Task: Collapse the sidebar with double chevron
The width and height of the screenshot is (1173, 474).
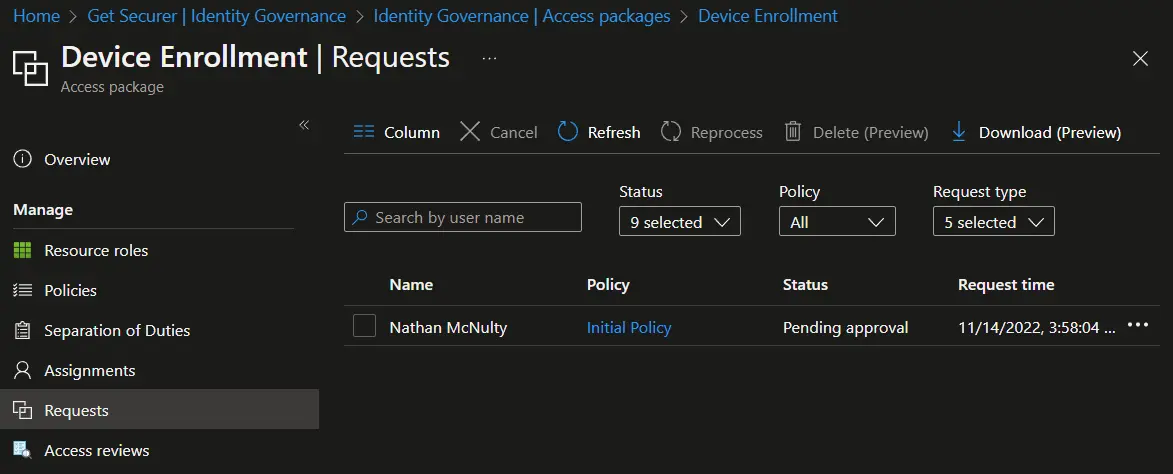Action: pos(304,125)
